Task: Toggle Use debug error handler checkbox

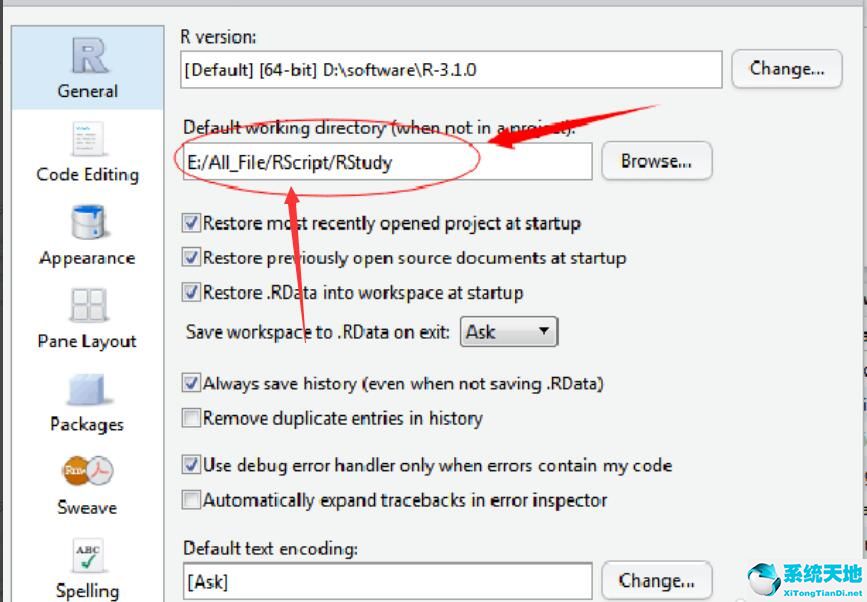Action: click(191, 465)
